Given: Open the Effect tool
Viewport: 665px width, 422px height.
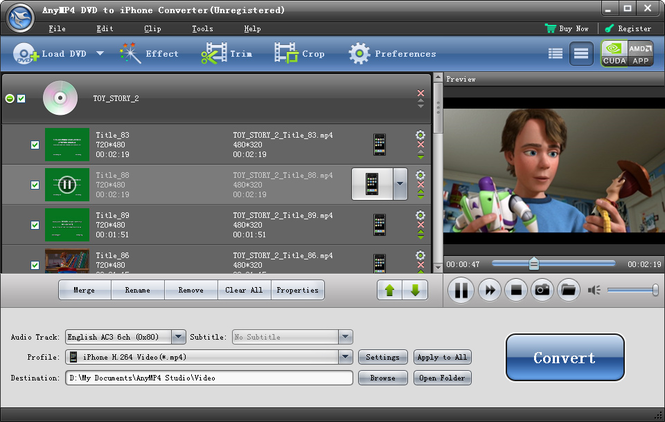Looking at the screenshot, I should click(149, 54).
